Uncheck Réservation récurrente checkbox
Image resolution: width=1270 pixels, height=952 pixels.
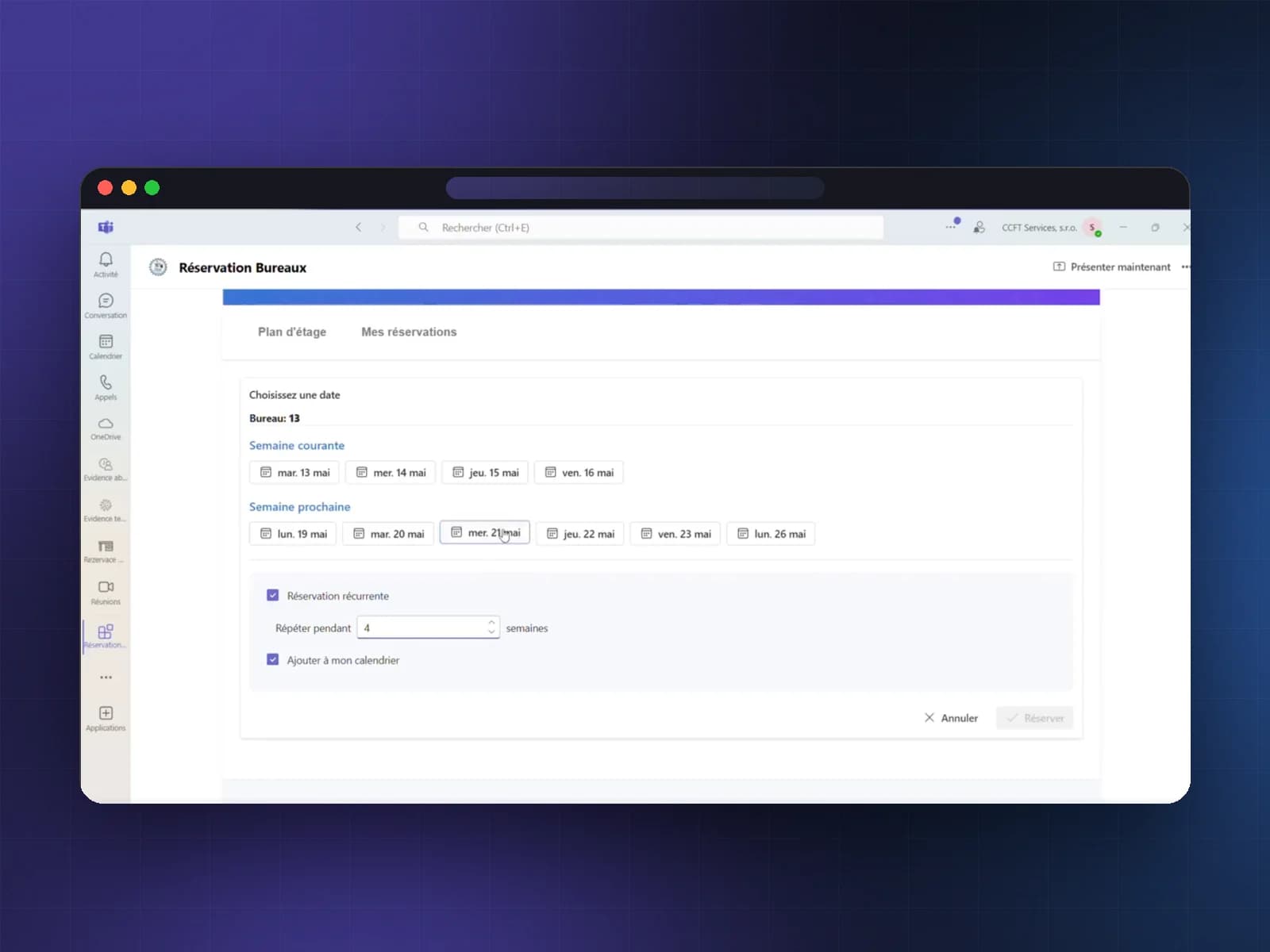tap(273, 595)
